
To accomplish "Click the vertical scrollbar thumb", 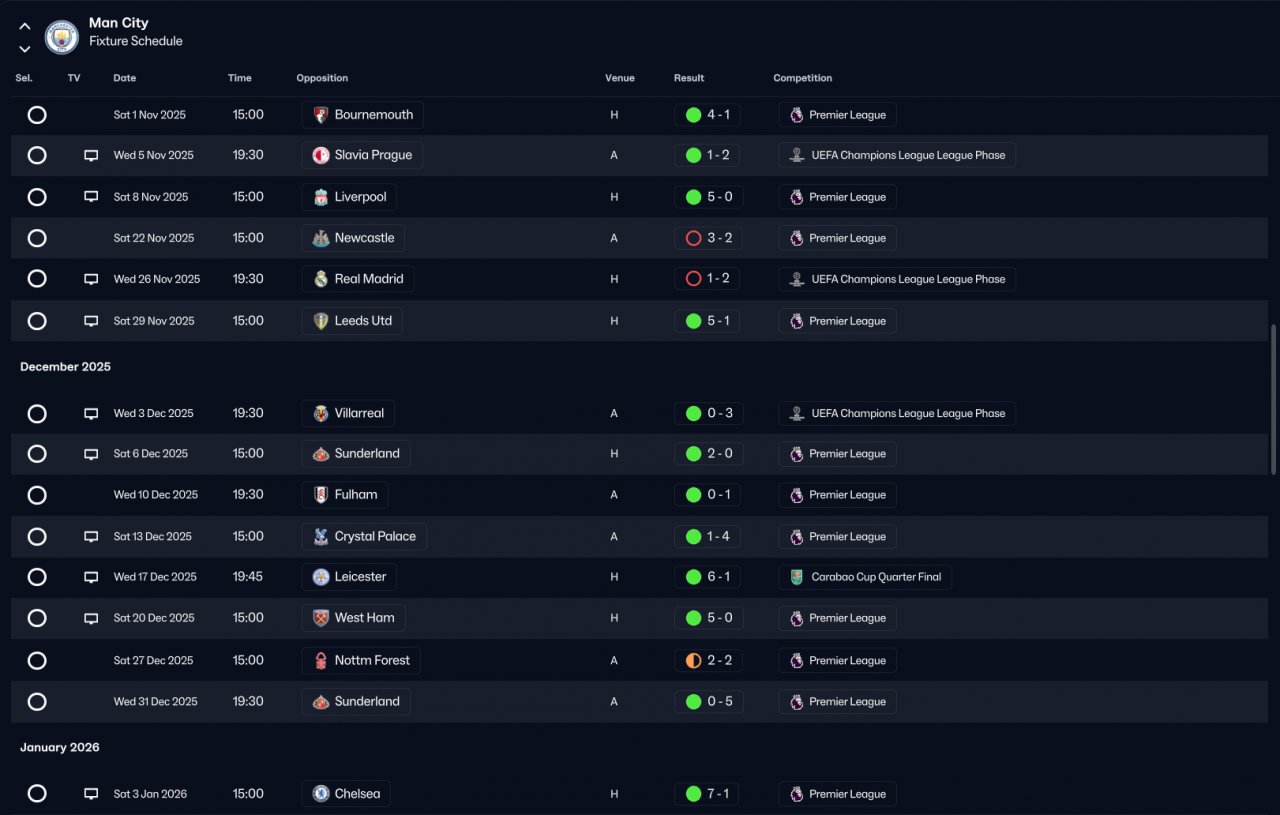I will (x=1273, y=398).
